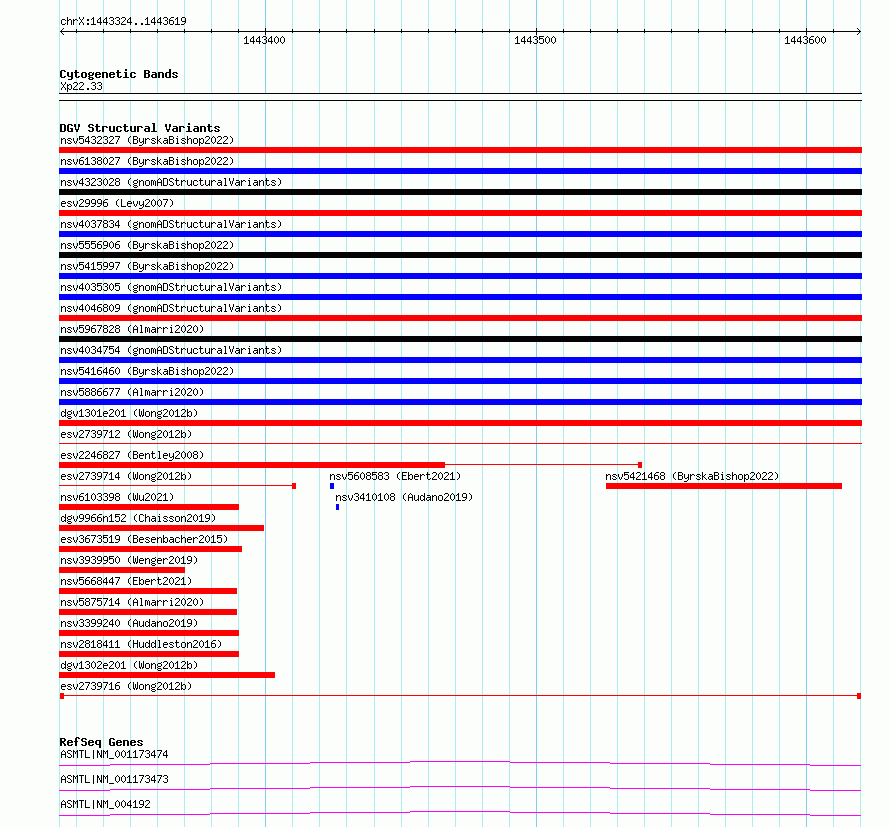
Task: Select the nsv4035305 gnomAD variant label
Action: tap(171, 287)
